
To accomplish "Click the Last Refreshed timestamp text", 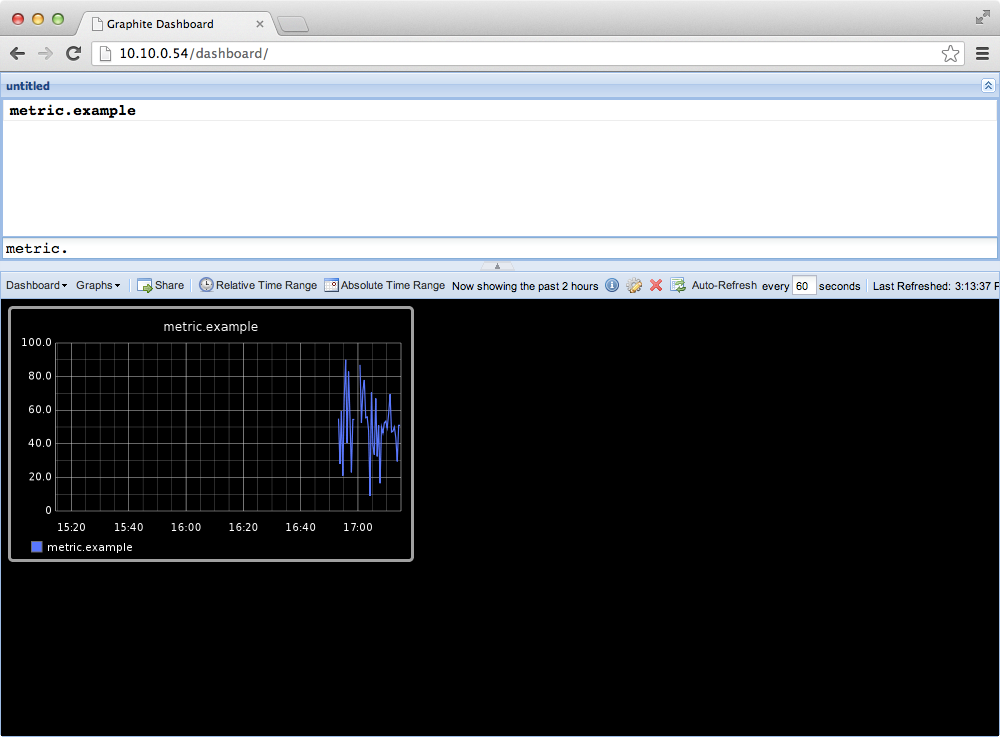I will pyautogui.click(x=936, y=286).
